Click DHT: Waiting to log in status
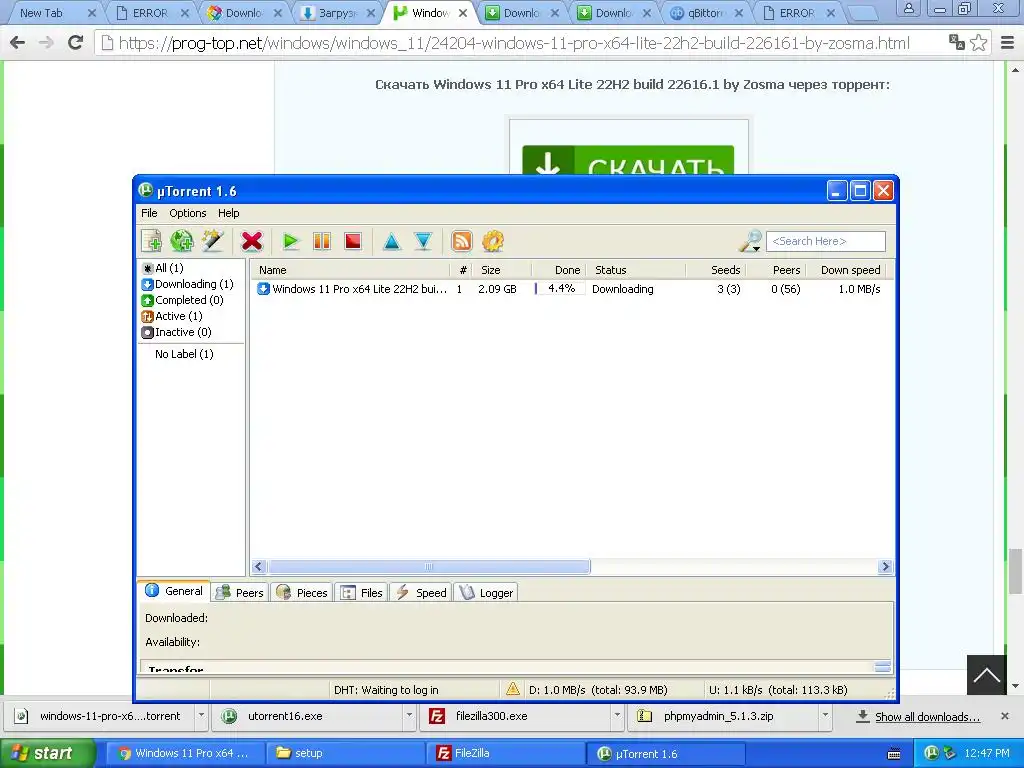The height and width of the screenshot is (768, 1024). (386, 690)
